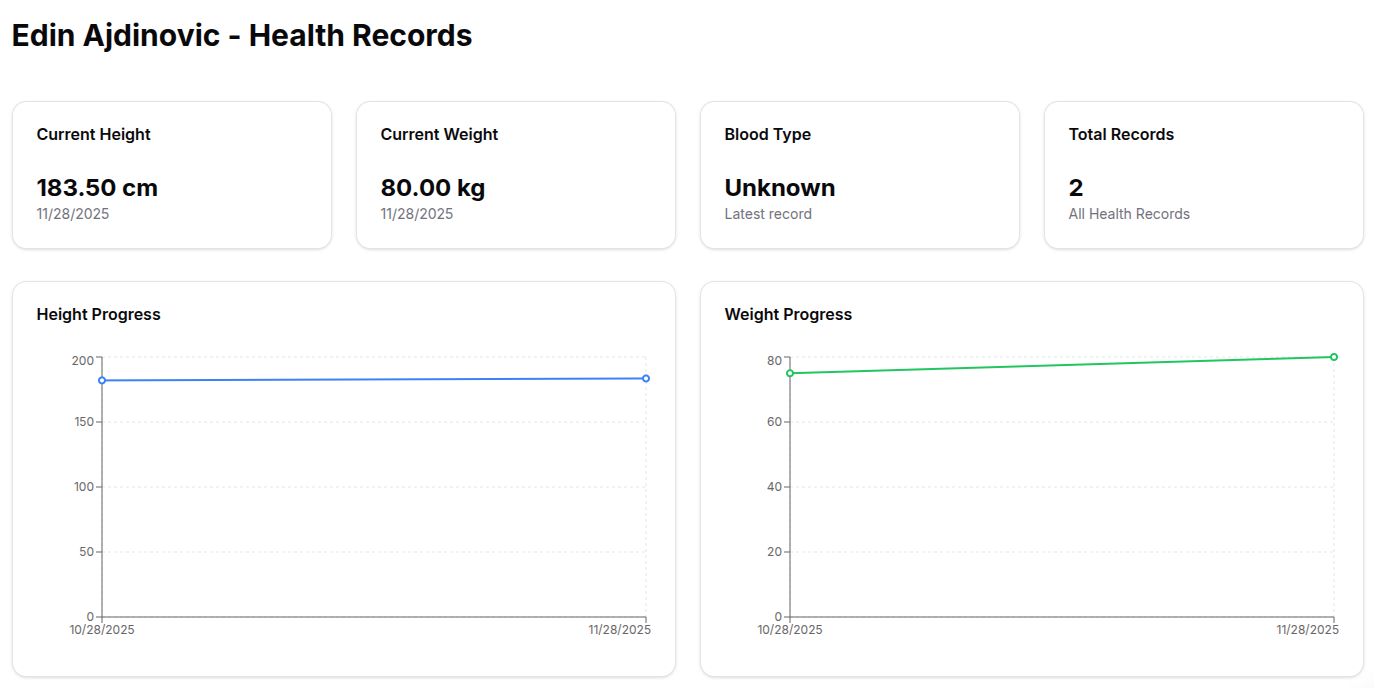
Task: Open the Total Records card heading
Action: 1121,134
